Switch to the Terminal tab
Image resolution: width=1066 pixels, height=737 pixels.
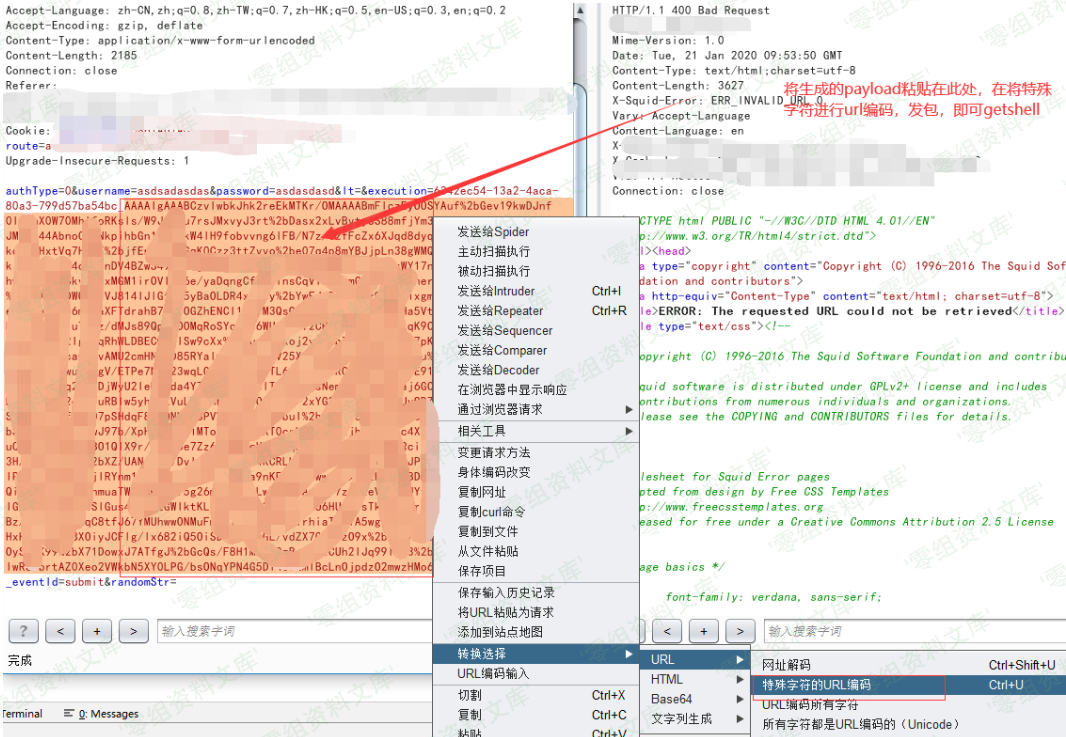22,714
